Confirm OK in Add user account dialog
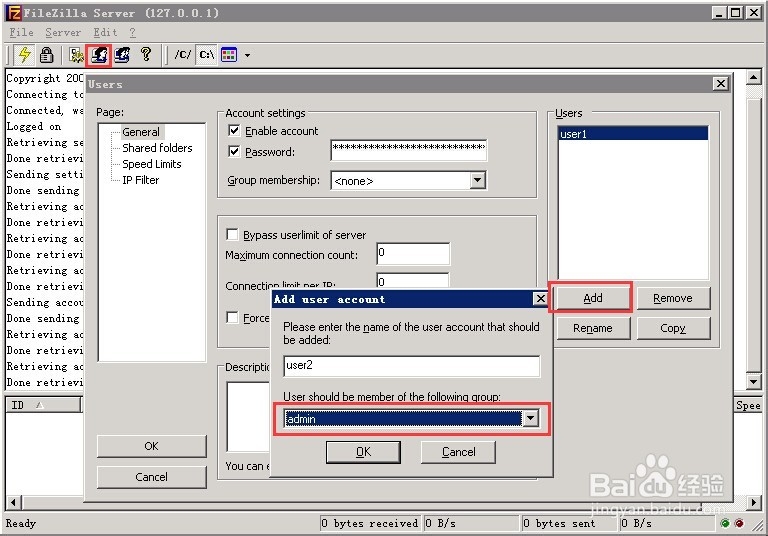Screen dimensions: 768x536 pos(363,452)
